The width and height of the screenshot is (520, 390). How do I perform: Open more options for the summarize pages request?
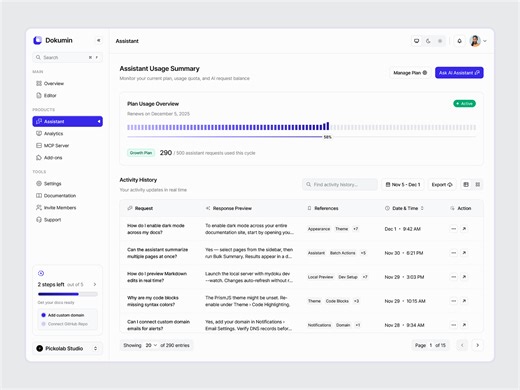point(453,253)
